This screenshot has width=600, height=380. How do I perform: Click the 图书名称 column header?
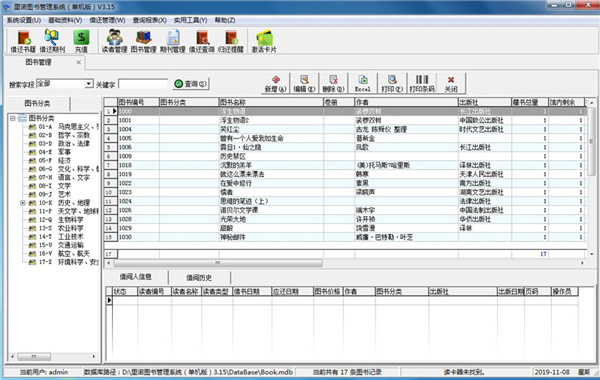pos(271,102)
